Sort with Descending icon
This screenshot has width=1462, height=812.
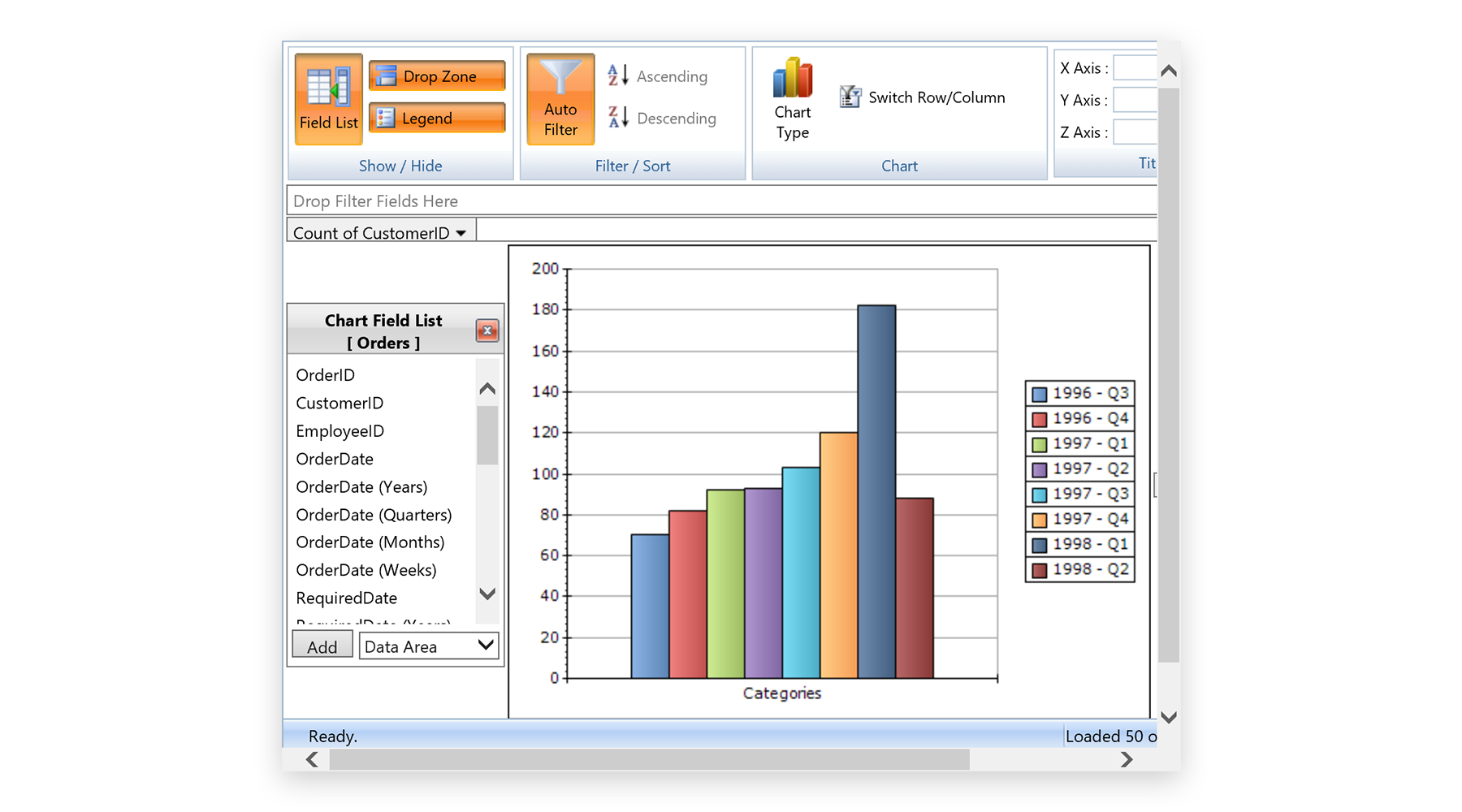(618, 118)
